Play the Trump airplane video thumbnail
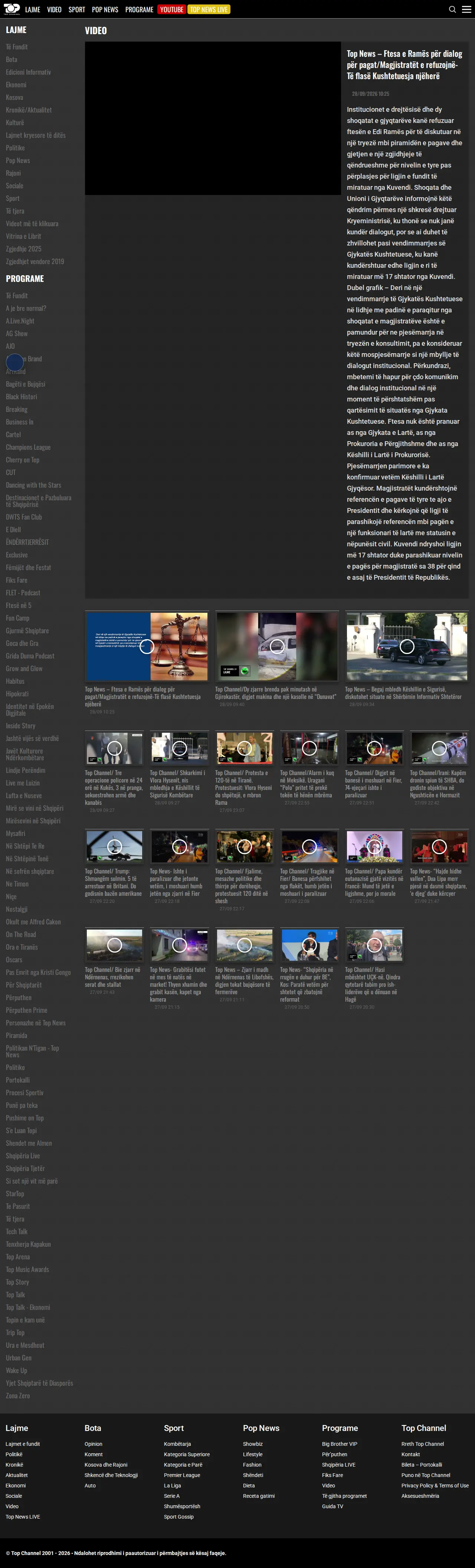The width and height of the screenshot is (475, 1568). 114,846
